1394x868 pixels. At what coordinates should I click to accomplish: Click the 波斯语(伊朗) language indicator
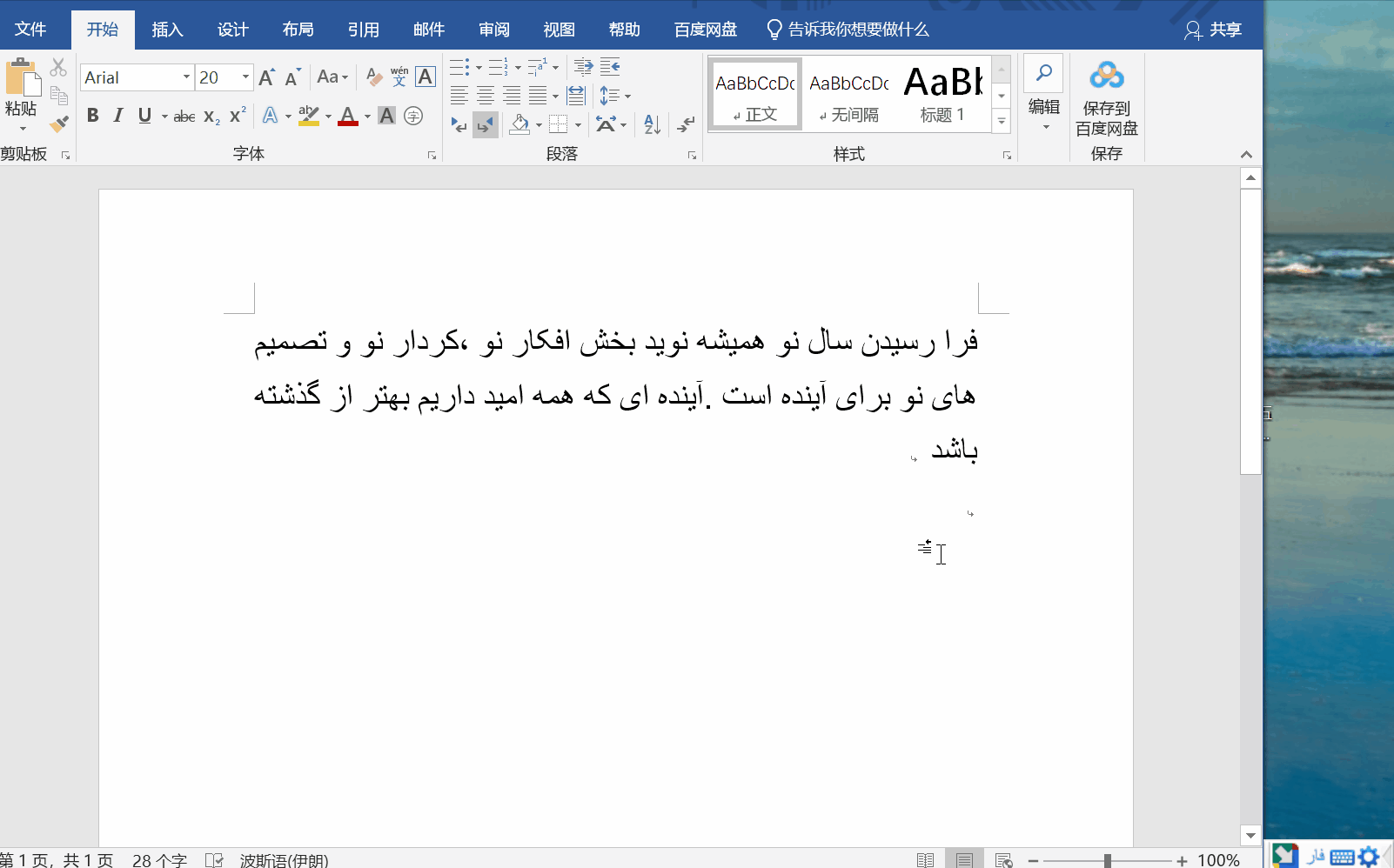[284, 860]
